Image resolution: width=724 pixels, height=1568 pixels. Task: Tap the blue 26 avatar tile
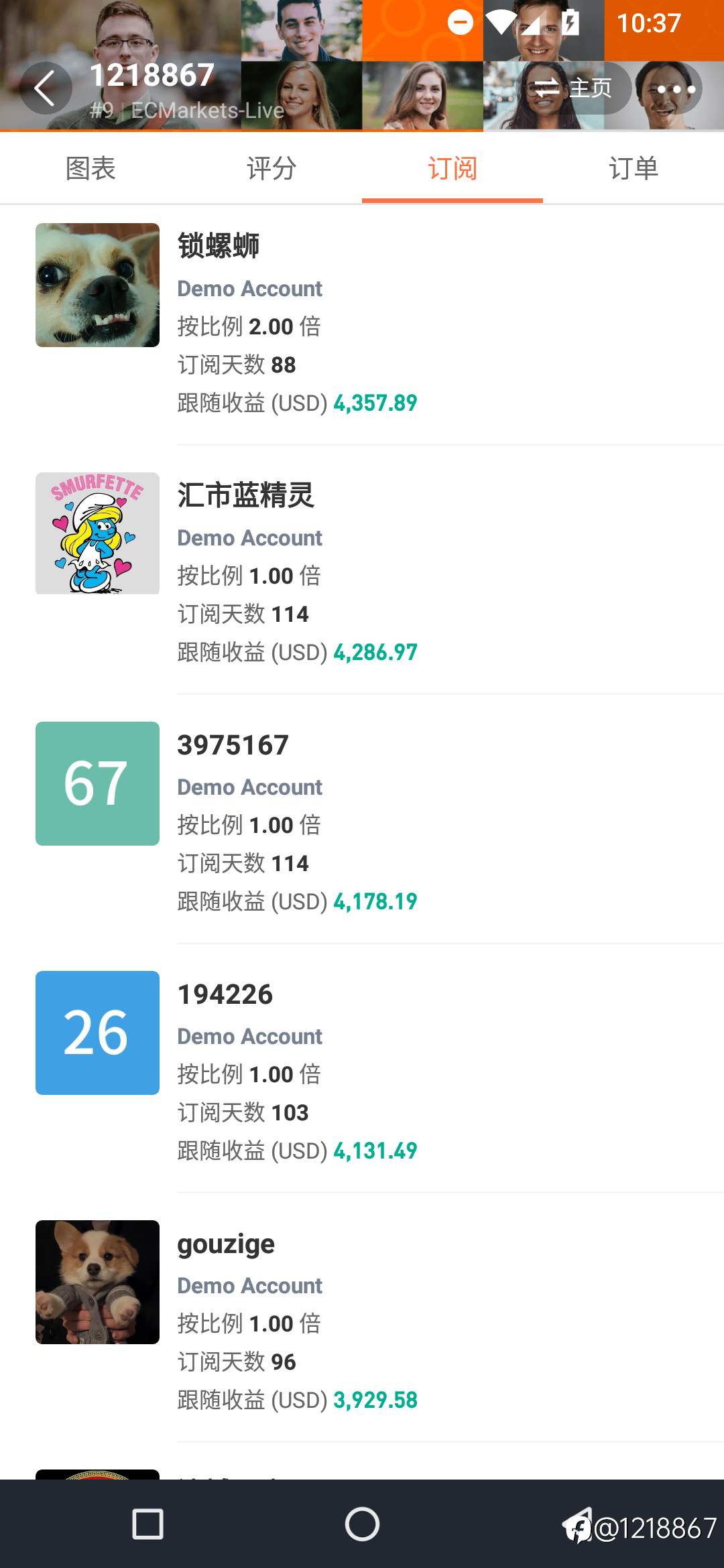click(97, 1033)
